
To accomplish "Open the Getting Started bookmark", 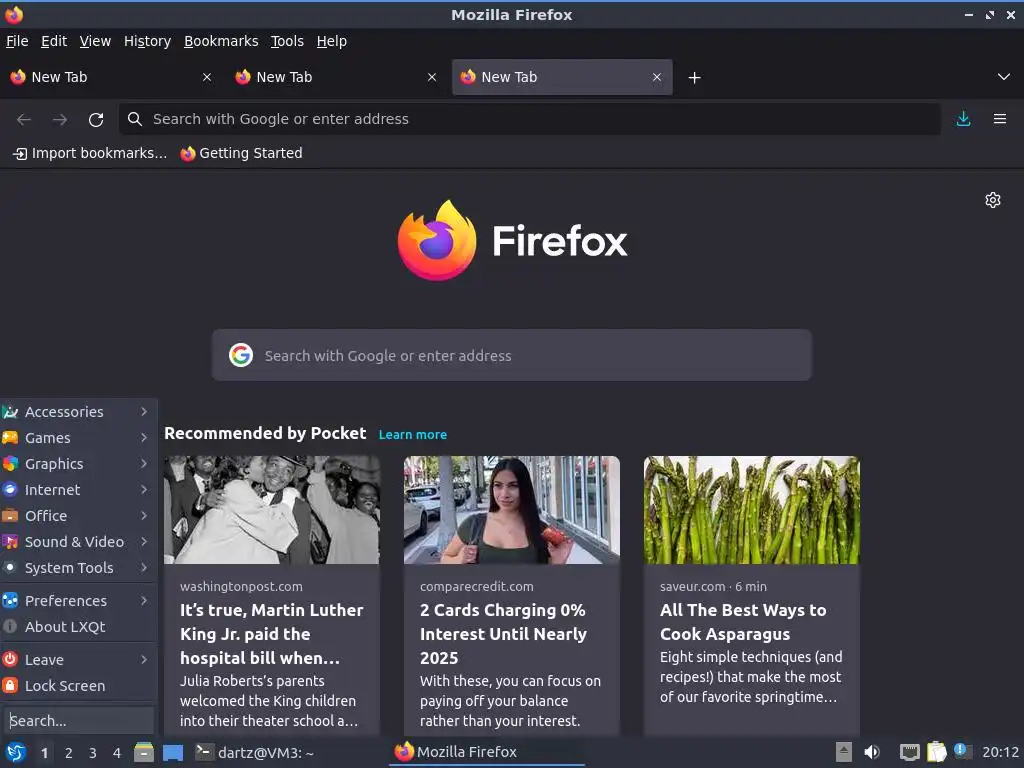I will (x=242, y=153).
